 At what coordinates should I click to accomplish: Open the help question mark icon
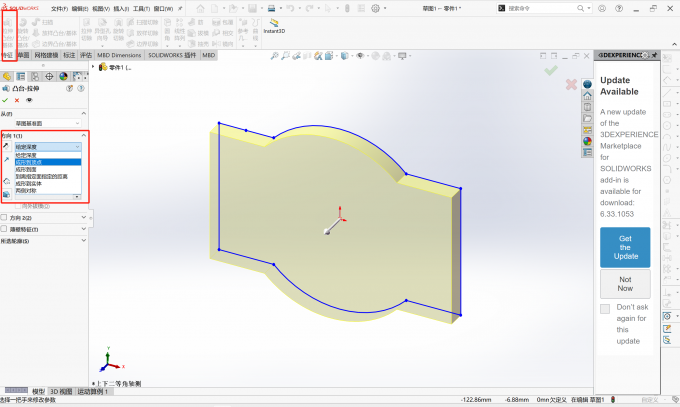619,8
